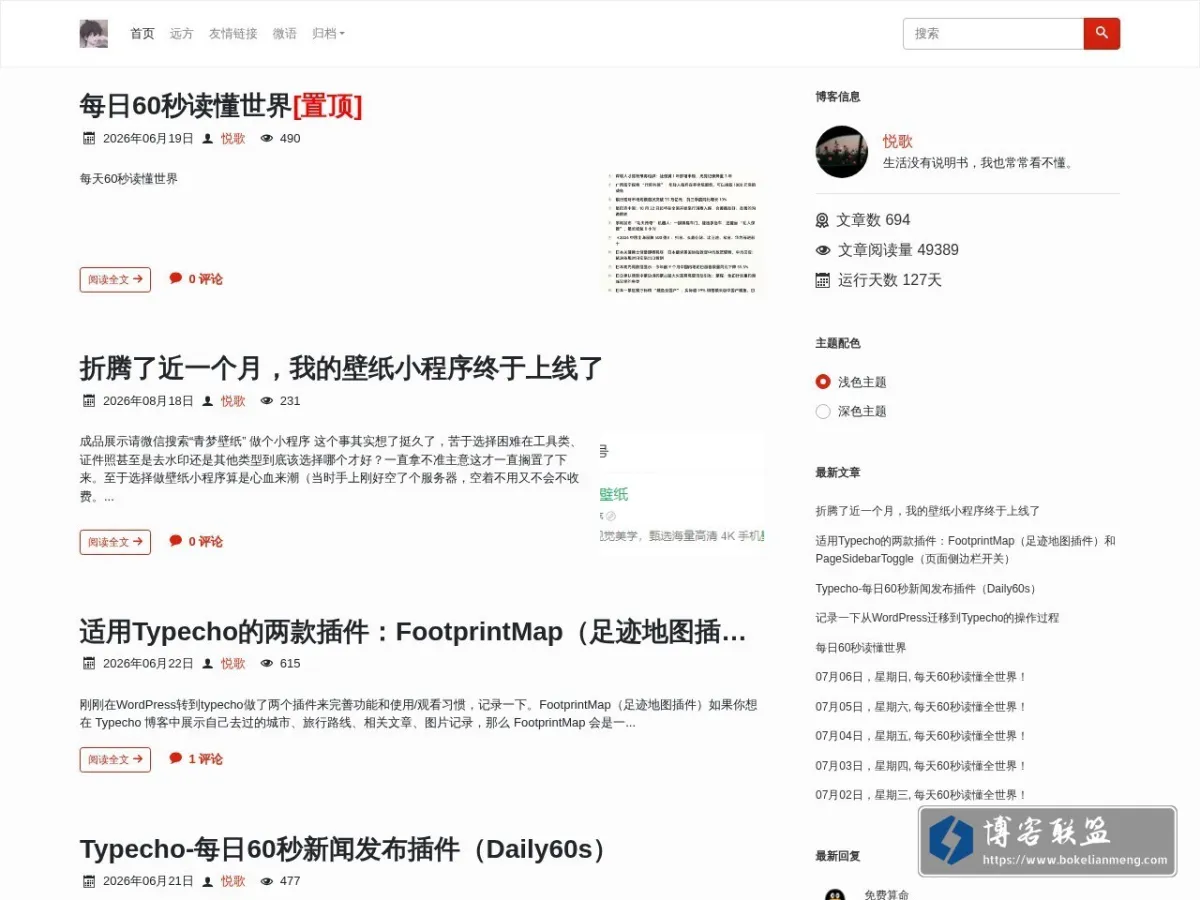
Task: Click the 文章阅读量 49389 statistic text
Action: (x=898, y=250)
